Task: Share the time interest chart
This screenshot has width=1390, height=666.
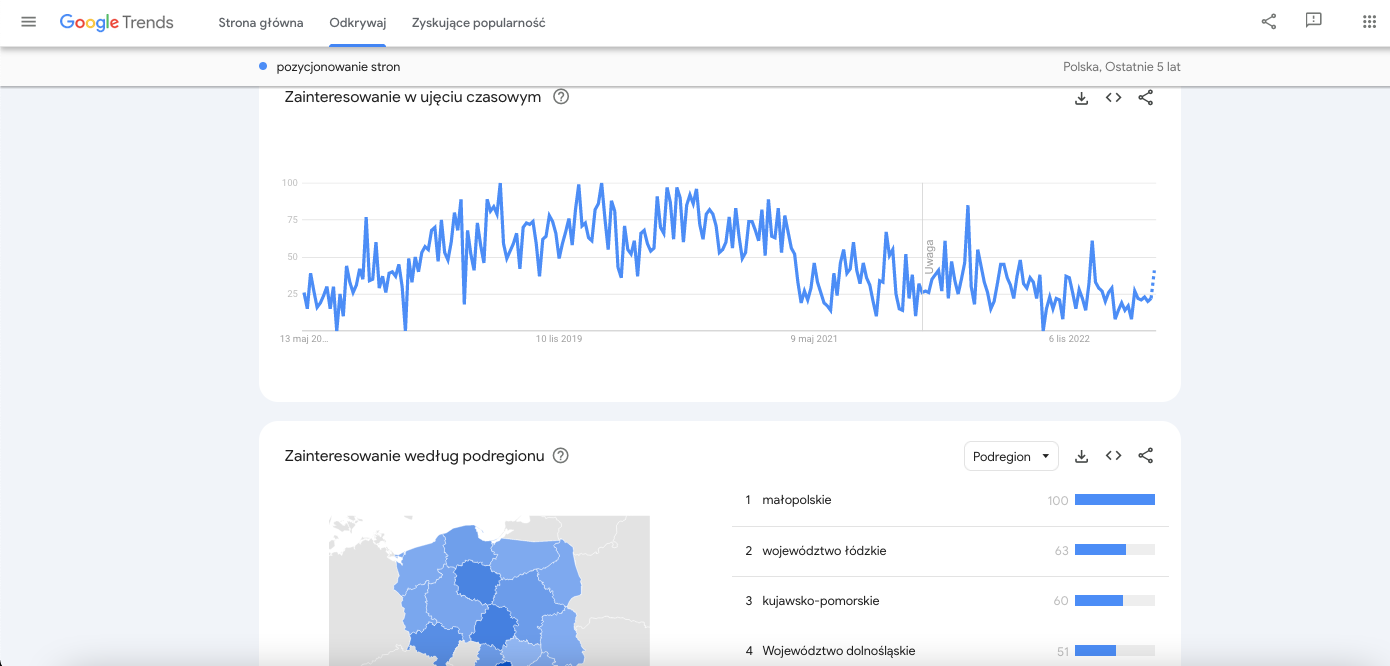Action: pyautogui.click(x=1146, y=98)
